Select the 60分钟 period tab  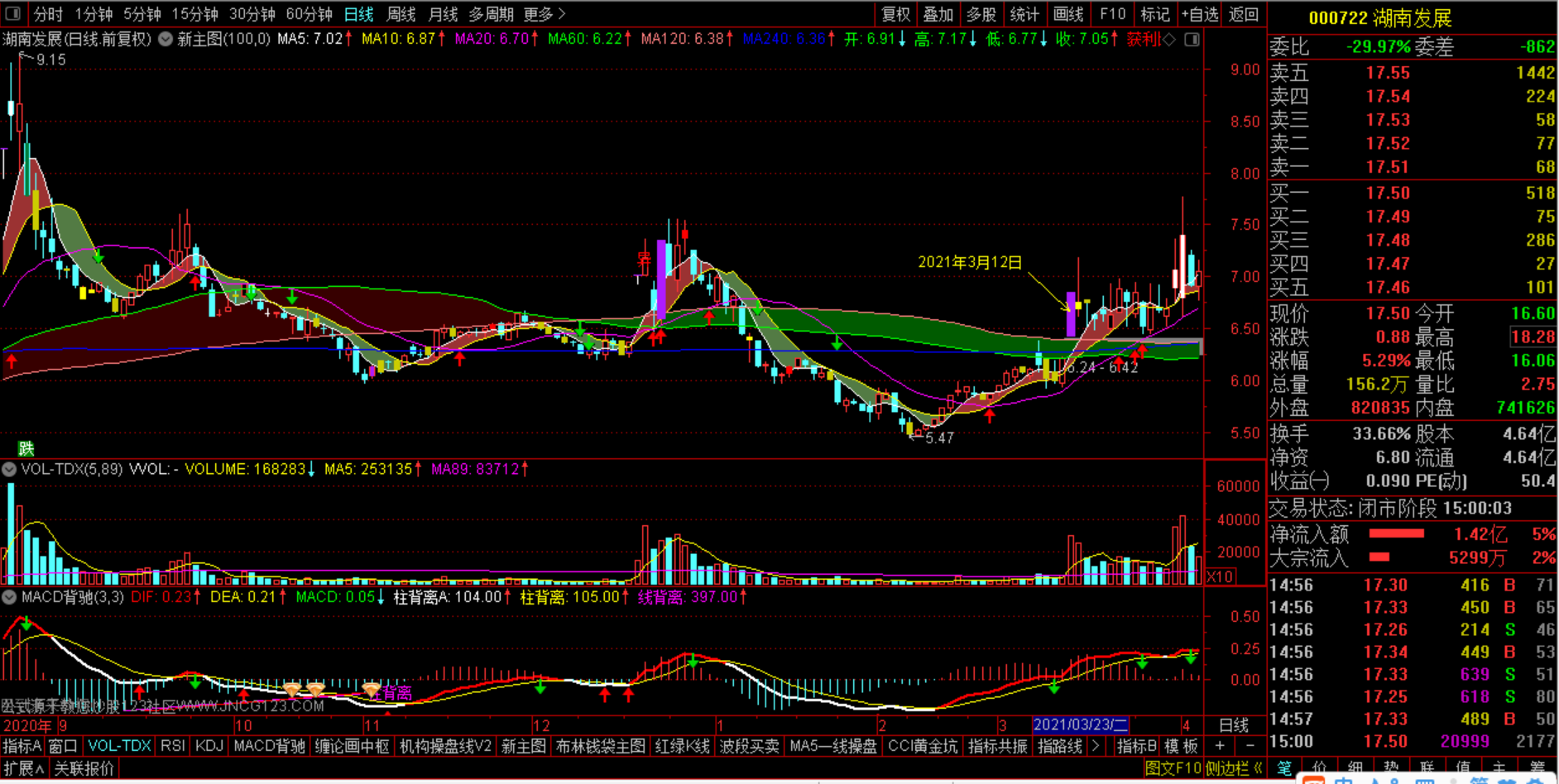pos(309,14)
